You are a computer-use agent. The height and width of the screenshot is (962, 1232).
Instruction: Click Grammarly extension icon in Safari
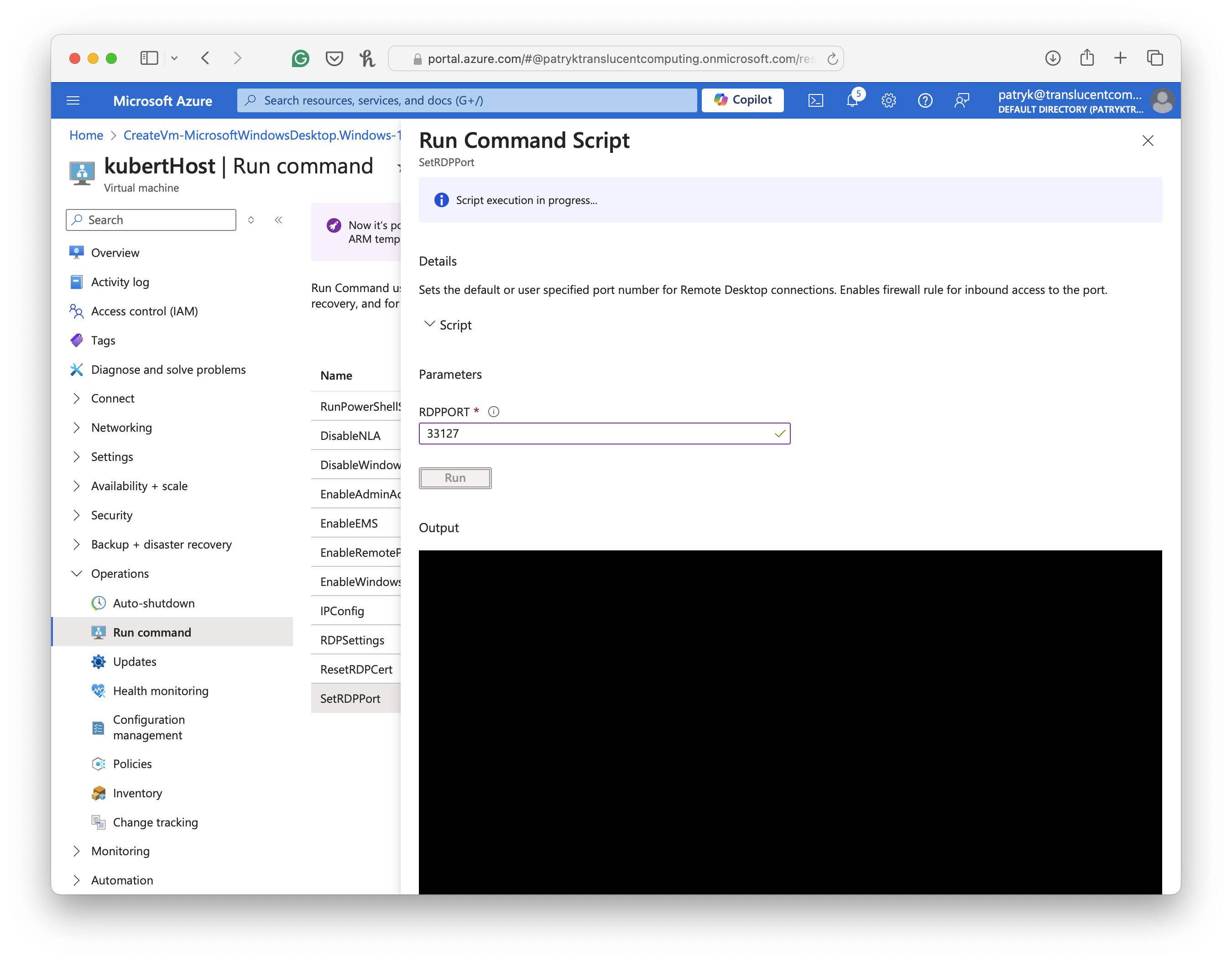tap(301, 59)
